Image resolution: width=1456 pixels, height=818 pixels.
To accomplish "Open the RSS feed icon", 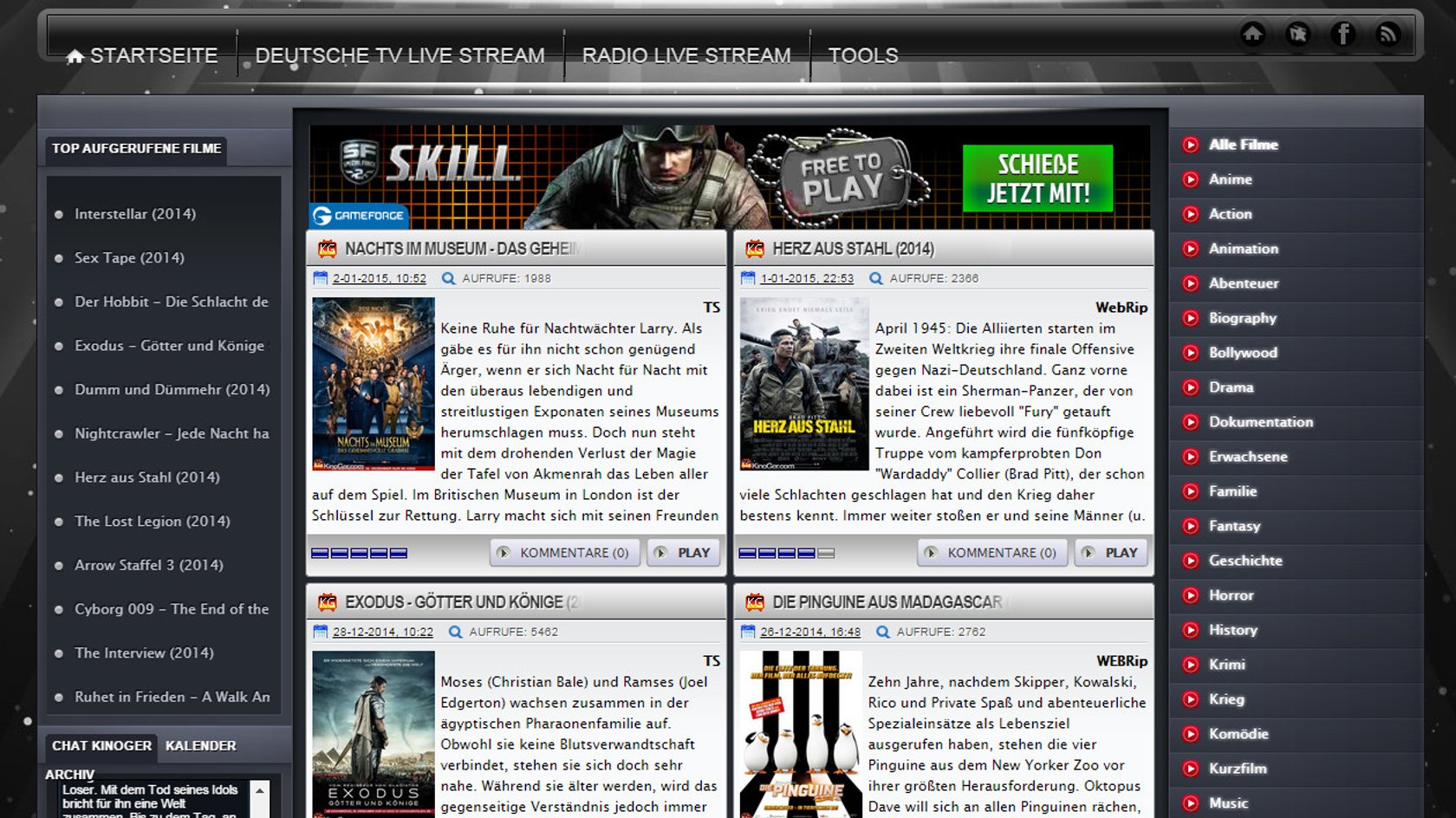I will (1388, 34).
